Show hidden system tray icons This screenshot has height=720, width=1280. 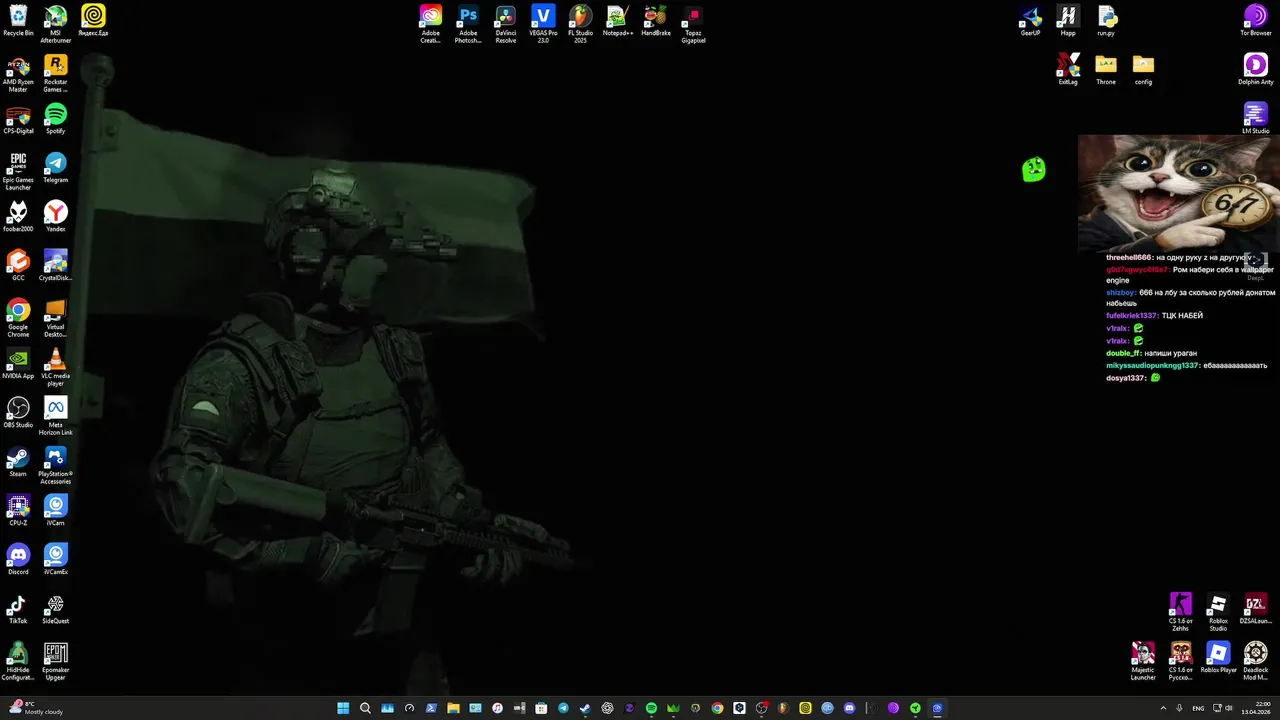point(1163,708)
